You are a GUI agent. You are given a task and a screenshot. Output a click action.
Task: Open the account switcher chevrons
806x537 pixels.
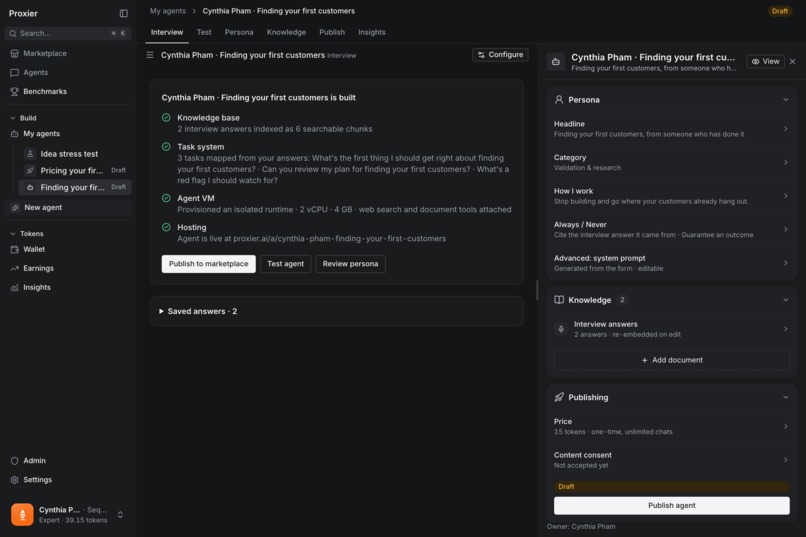click(x=120, y=514)
